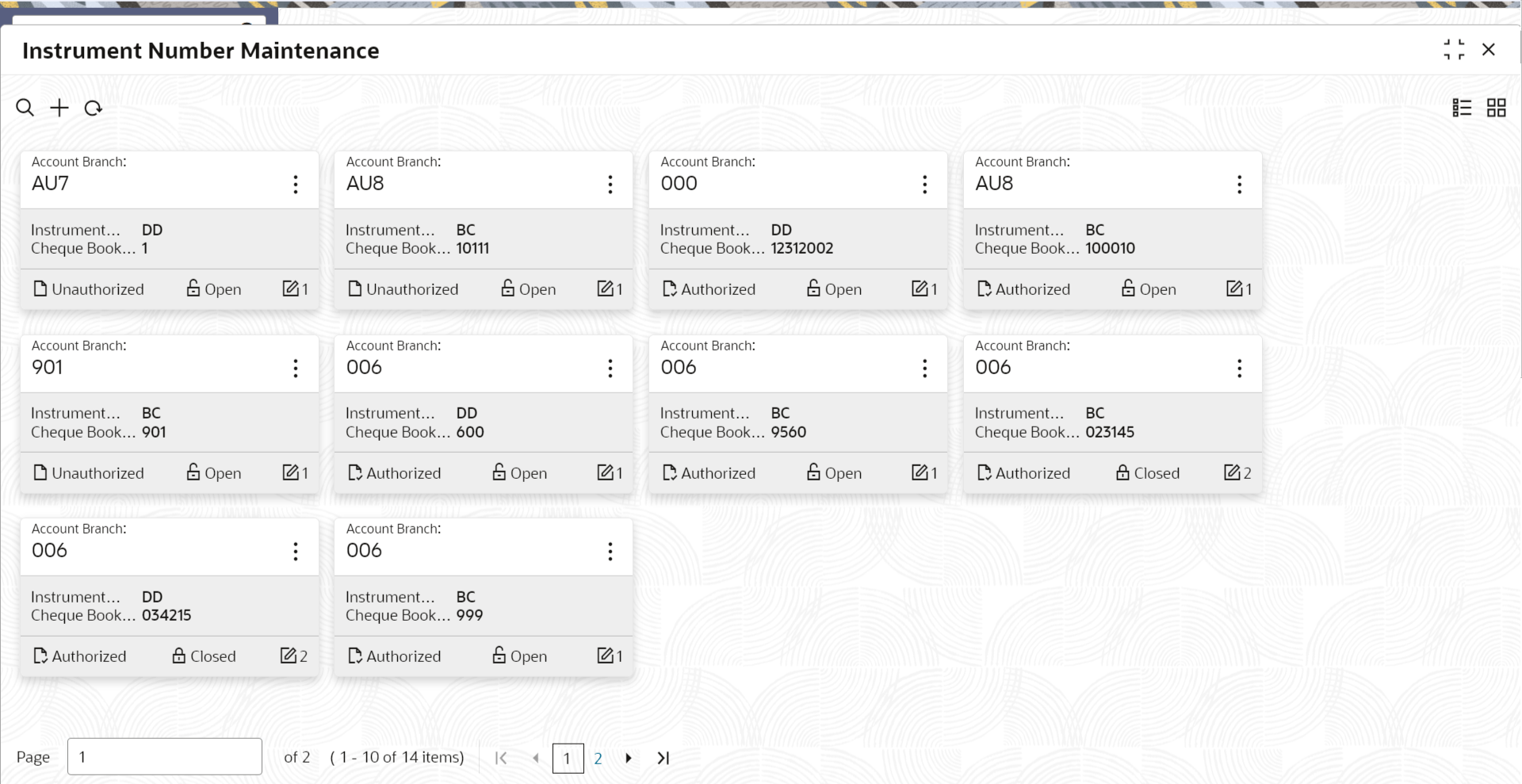1522x784 pixels.
Task: Click the Page number input field
Action: point(165,756)
